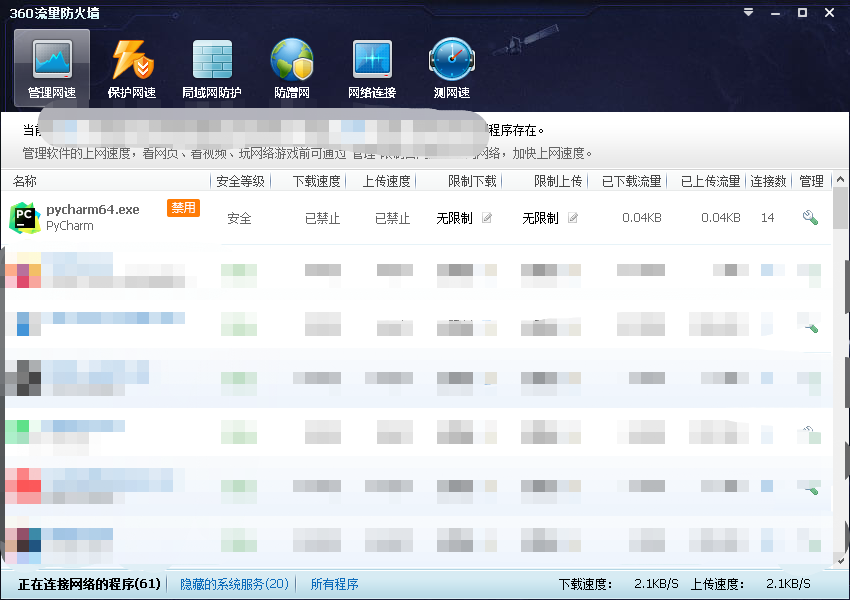
Task: Edit the 限制下载 limit for pycharm64.exe
Action: click(x=487, y=218)
